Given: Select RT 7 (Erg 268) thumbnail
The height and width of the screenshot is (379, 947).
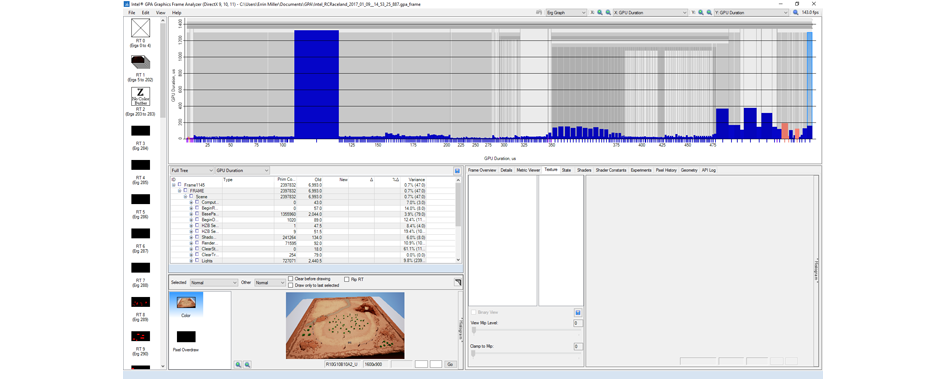Looking at the screenshot, I should 140,267.
